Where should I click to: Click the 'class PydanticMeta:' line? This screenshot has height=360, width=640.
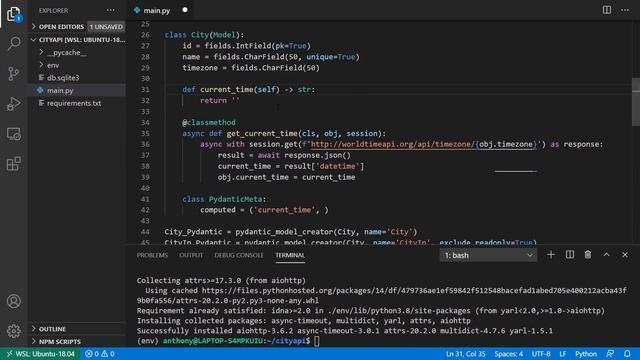coord(224,199)
